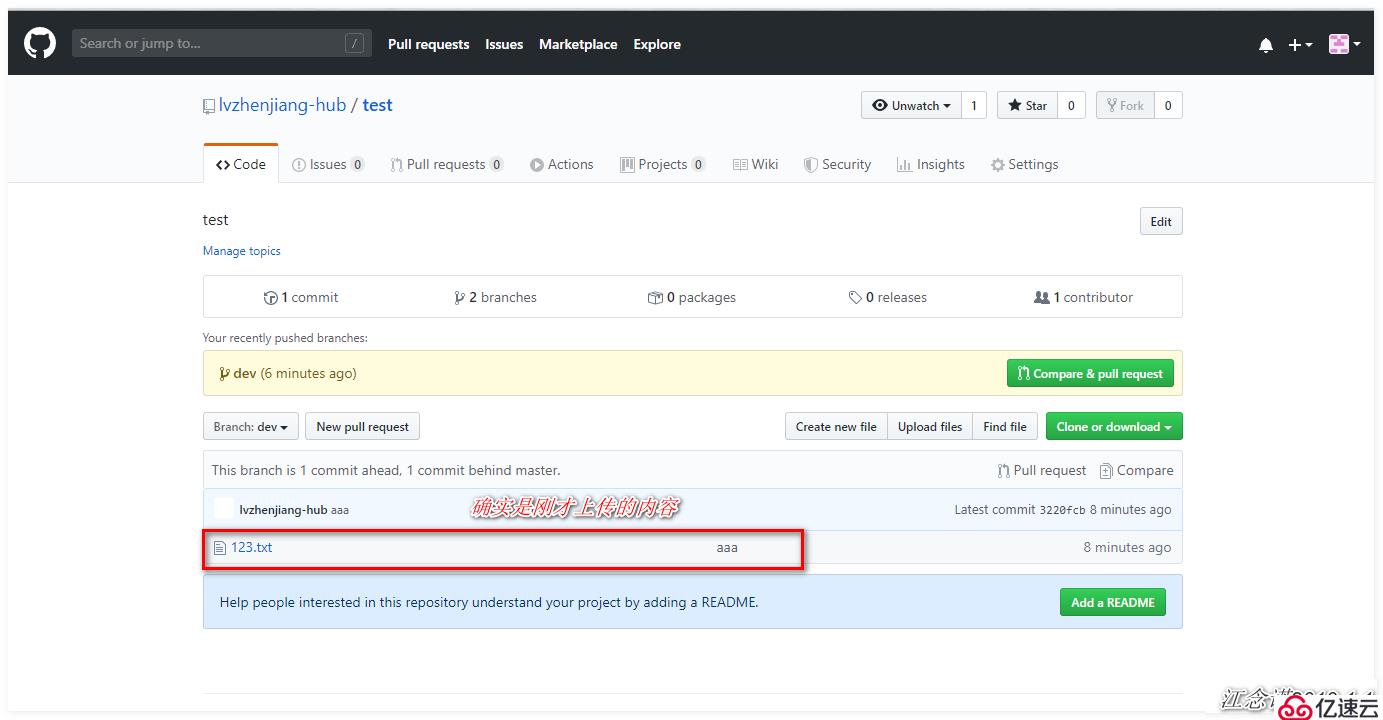Open the Manage topics link
This screenshot has width=1383, height=720.
point(242,251)
